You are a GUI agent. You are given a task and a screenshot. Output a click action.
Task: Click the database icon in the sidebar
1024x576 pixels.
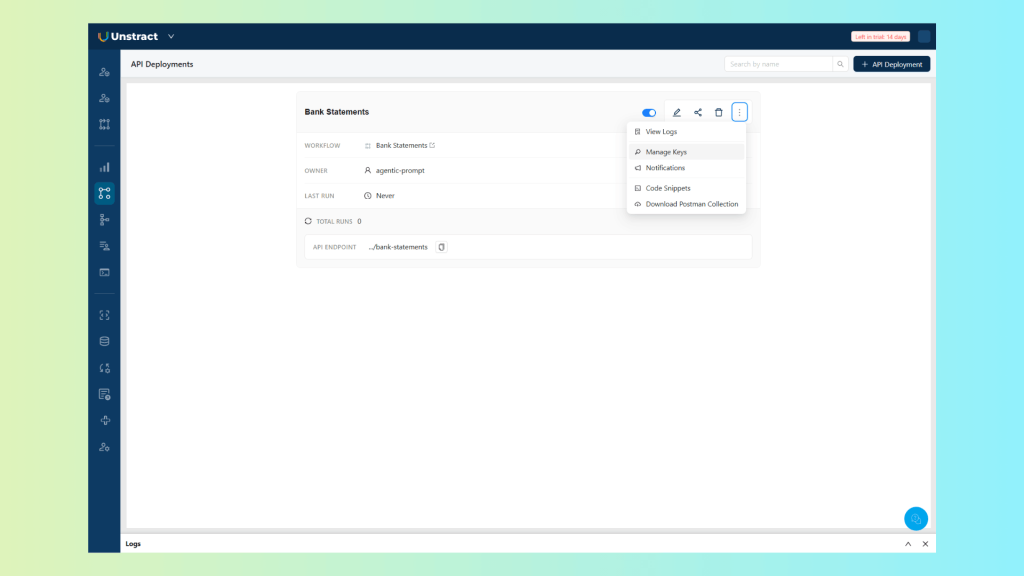pyautogui.click(x=104, y=341)
